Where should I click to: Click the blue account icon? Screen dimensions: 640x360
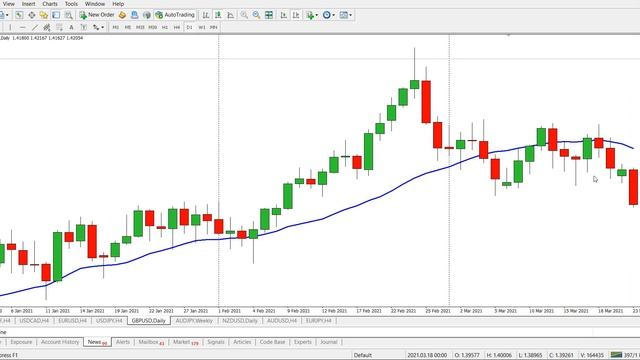[134, 15]
